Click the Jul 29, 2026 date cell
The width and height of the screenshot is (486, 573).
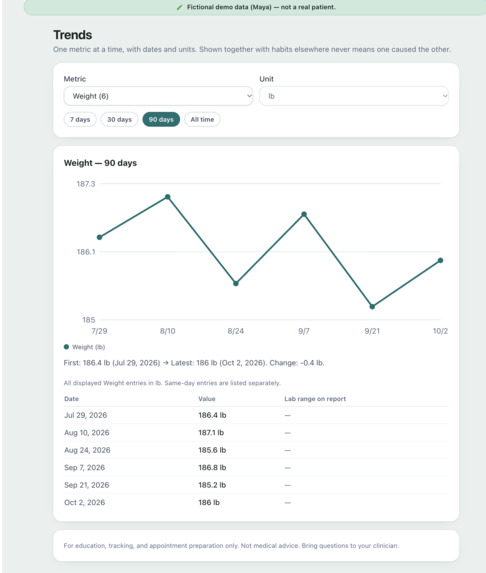pyautogui.click(x=86, y=415)
